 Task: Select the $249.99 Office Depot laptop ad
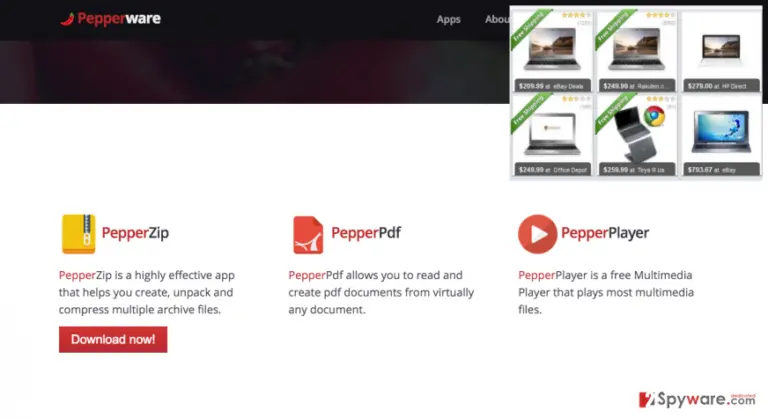coord(552,135)
